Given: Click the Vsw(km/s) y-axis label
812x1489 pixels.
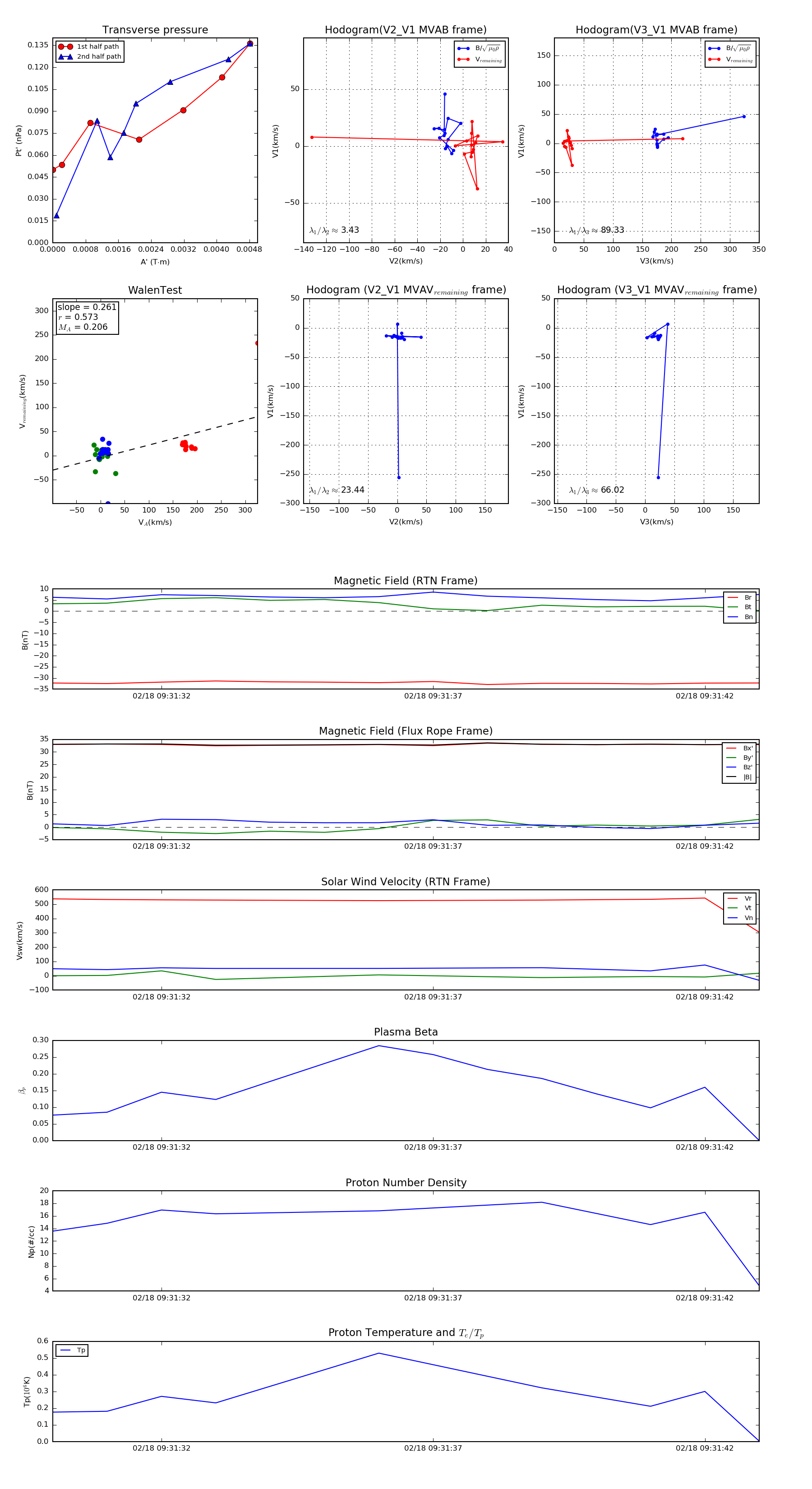Looking at the screenshot, I should tap(19, 940).
